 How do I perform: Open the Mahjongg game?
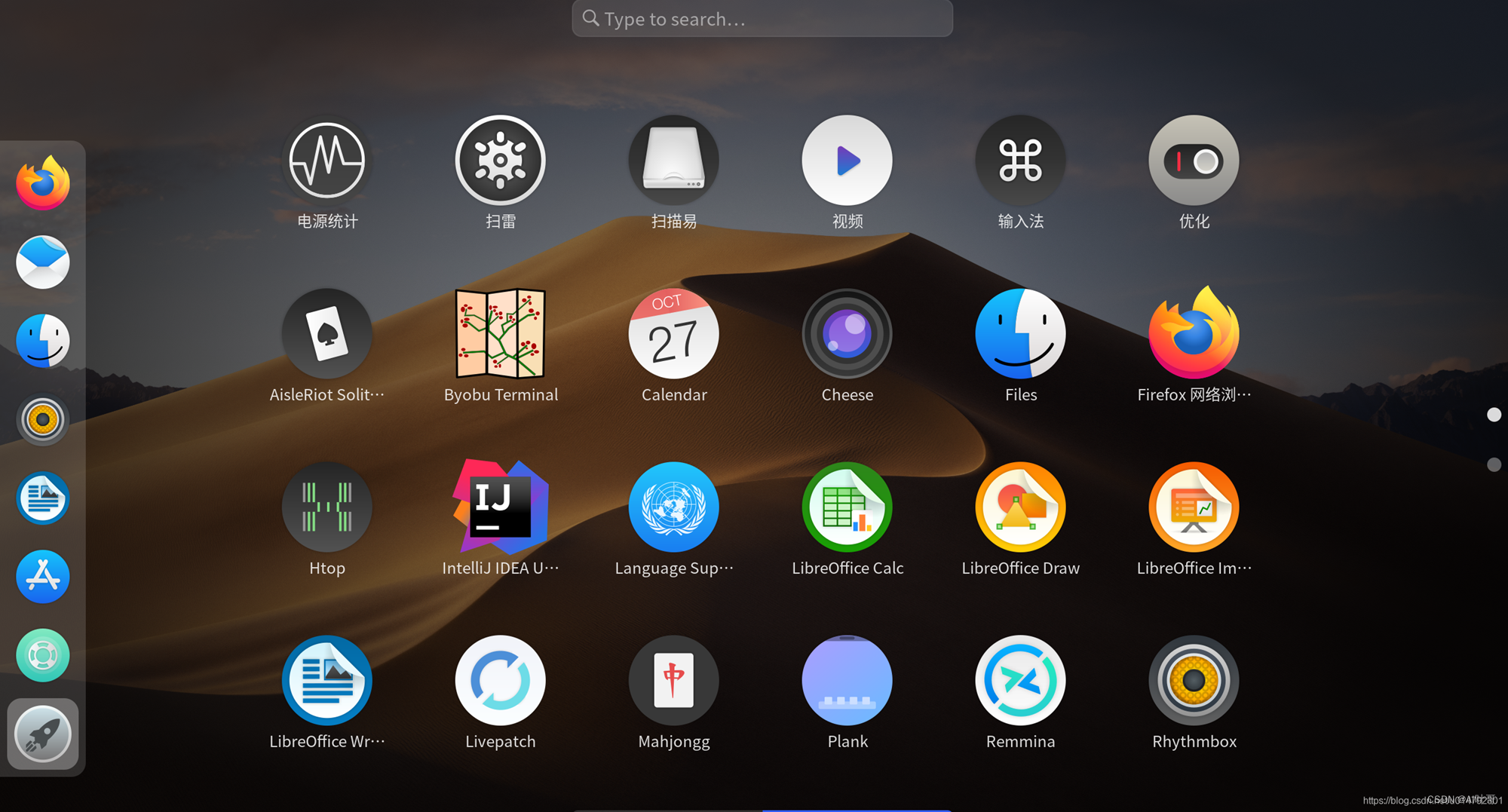673,681
